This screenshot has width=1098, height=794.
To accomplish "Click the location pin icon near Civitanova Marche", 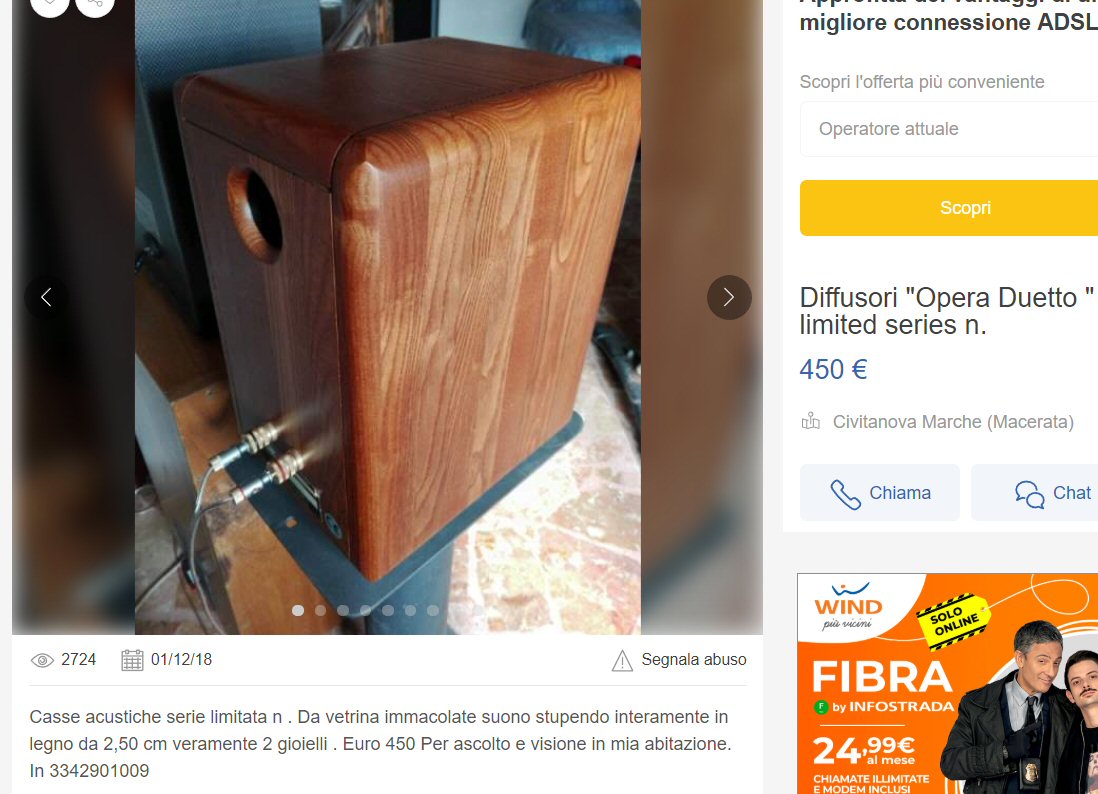I will coord(811,422).
